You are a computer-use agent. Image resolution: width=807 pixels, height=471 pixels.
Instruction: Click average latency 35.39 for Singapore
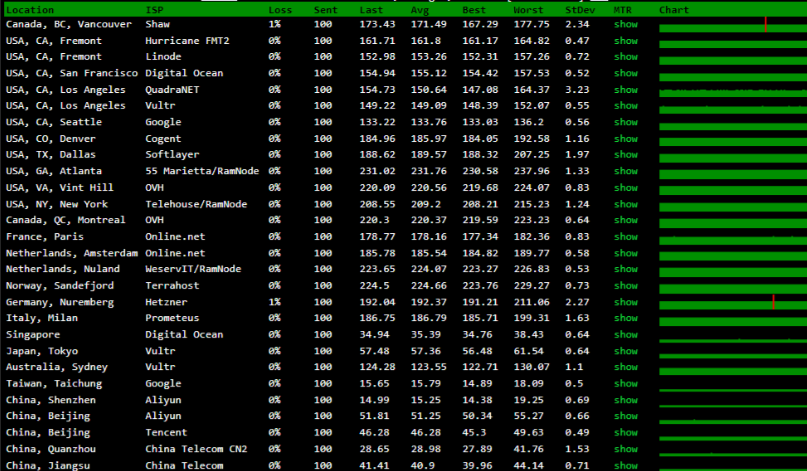coord(426,335)
